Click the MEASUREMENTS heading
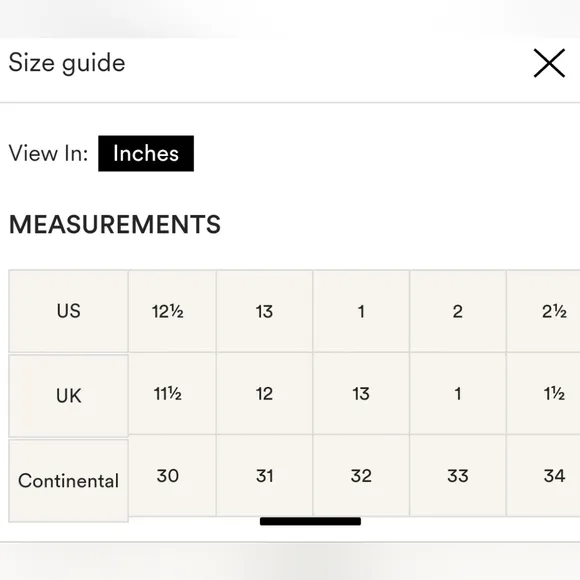Image resolution: width=580 pixels, height=580 pixels. [115, 225]
